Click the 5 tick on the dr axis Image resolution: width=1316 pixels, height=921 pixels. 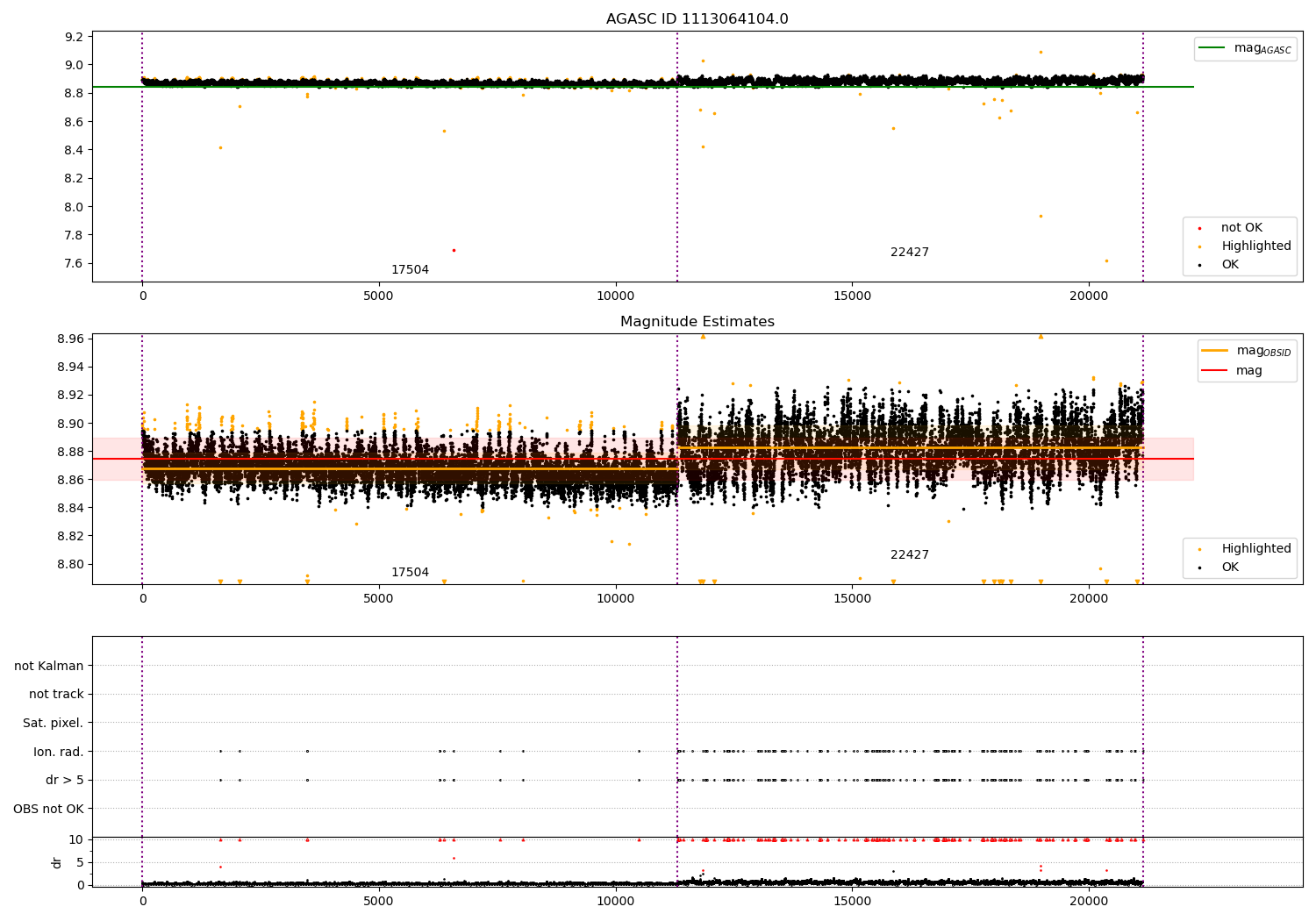[81, 862]
